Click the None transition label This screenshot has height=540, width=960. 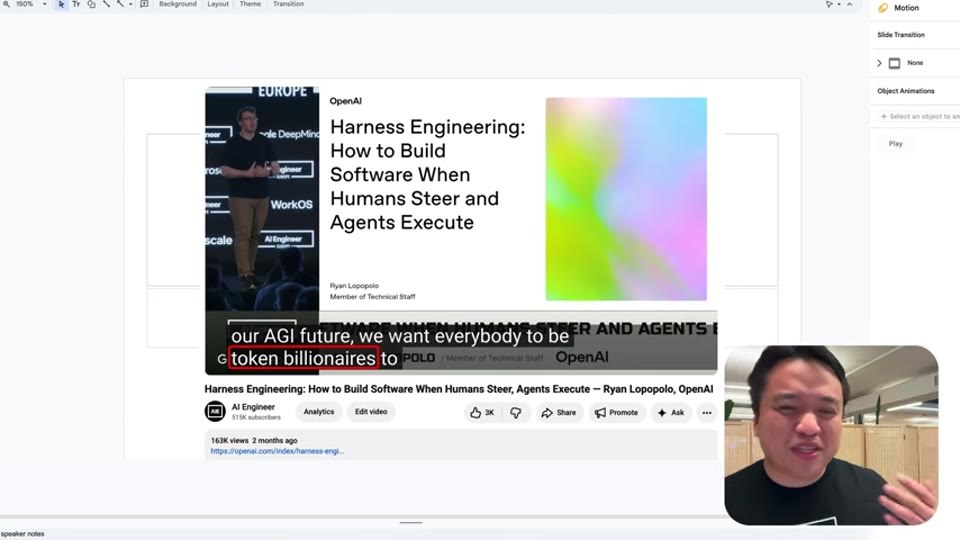(x=915, y=62)
